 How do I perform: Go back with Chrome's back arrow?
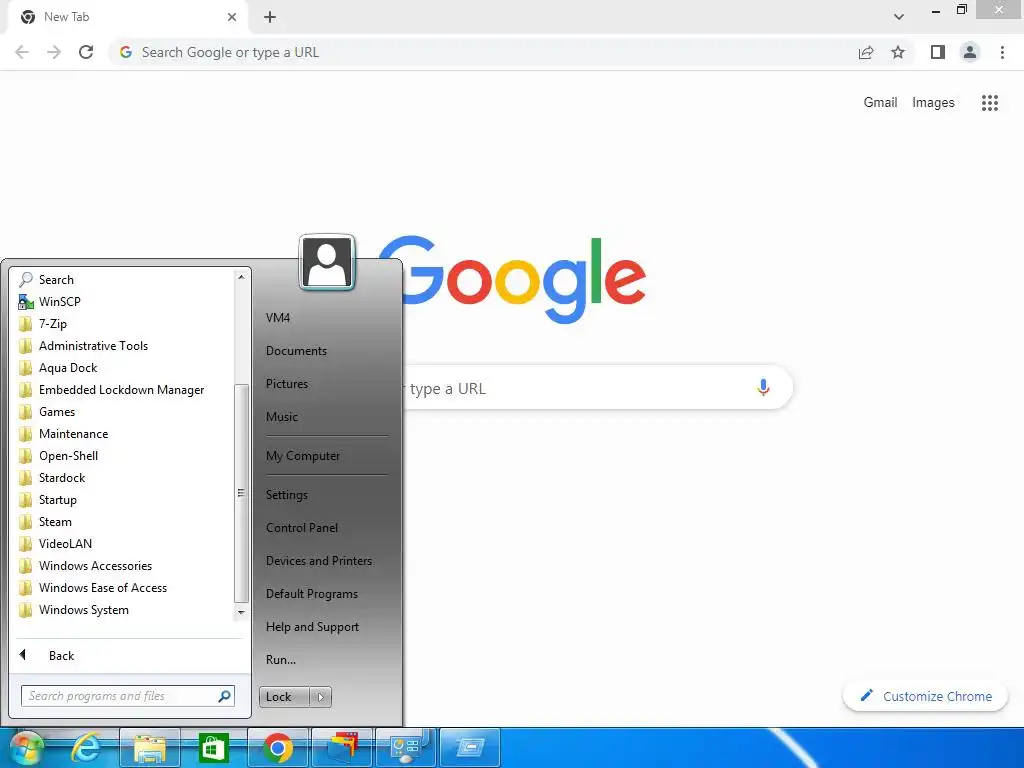coord(22,52)
